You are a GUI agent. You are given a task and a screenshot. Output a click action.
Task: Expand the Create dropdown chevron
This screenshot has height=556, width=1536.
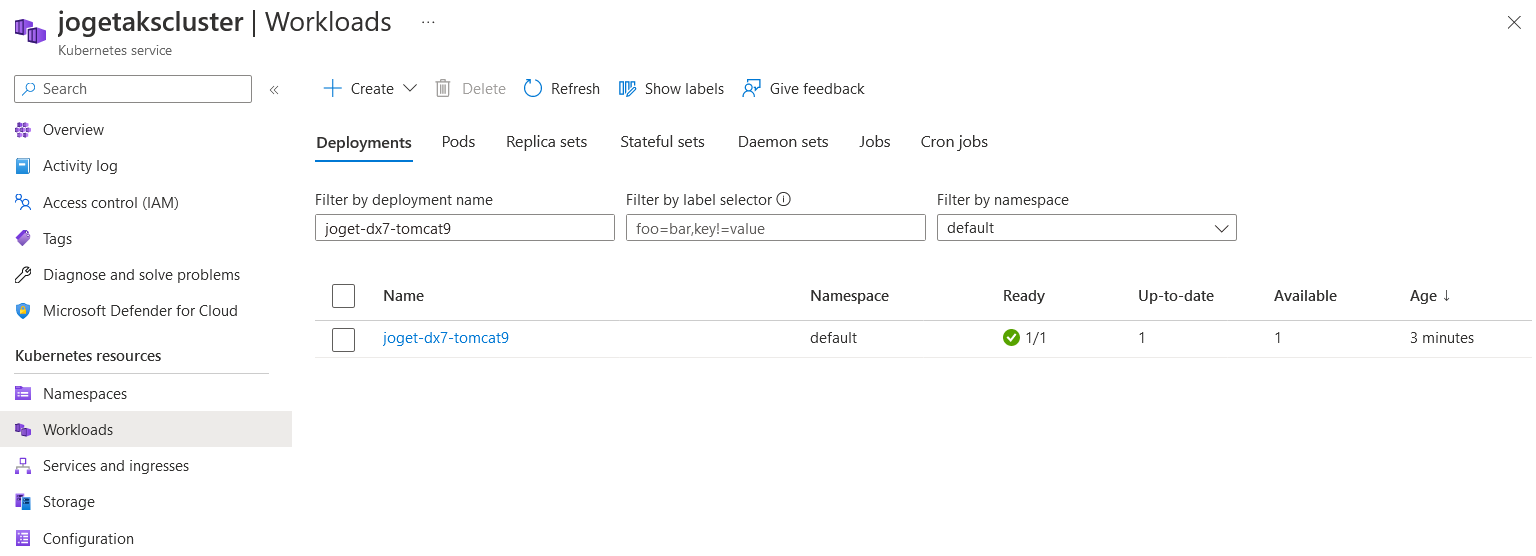[410, 89]
